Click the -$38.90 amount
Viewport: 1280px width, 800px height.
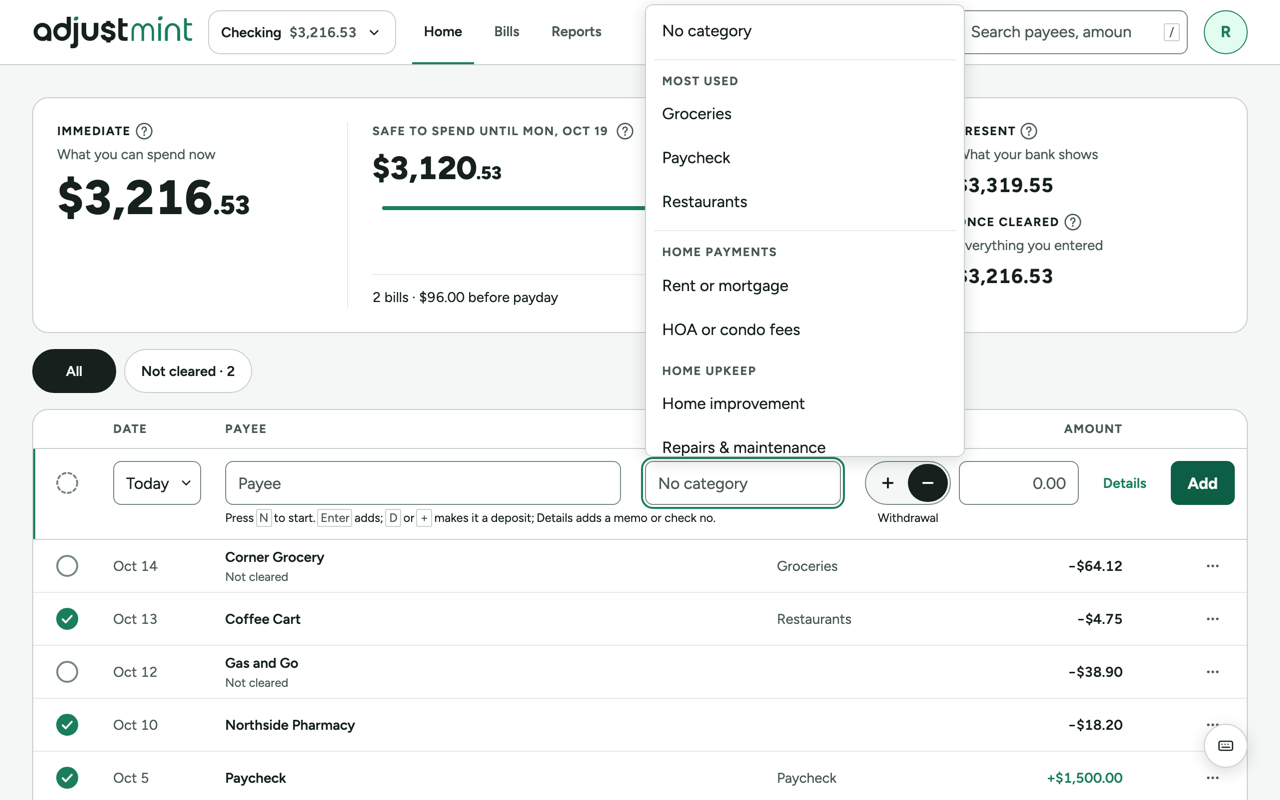click(1095, 672)
